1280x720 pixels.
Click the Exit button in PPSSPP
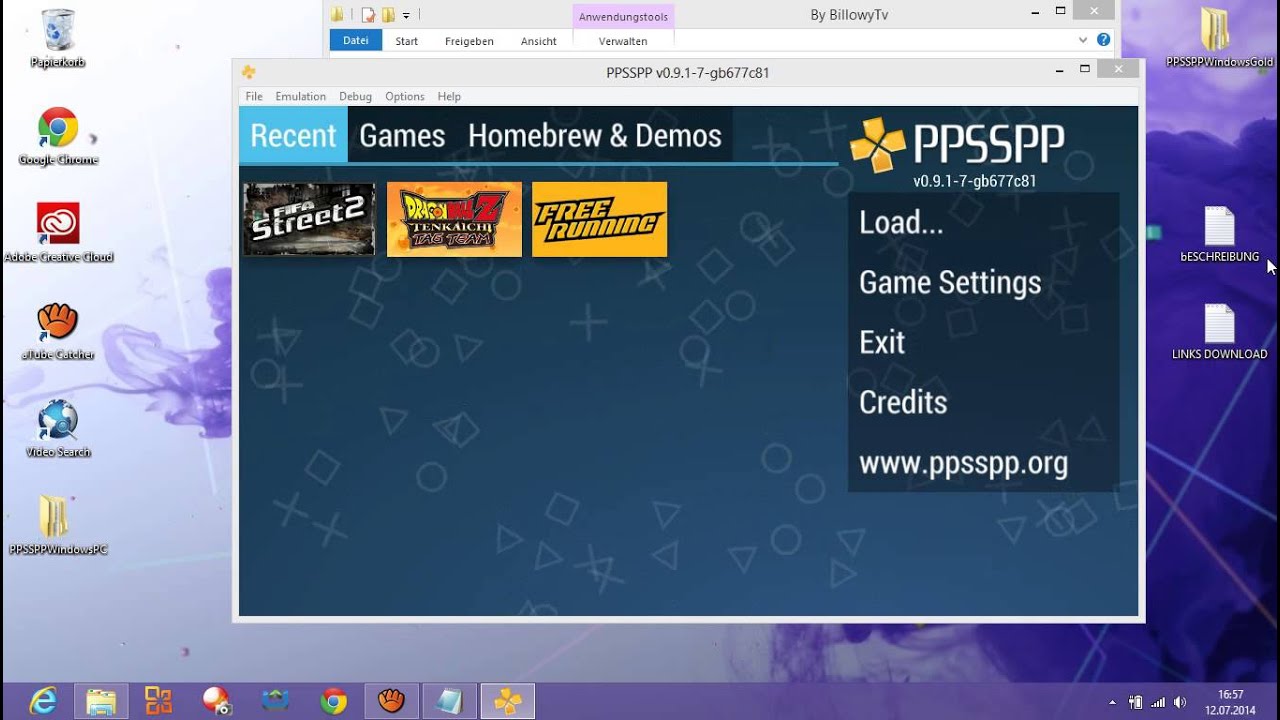pyautogui.click(x=983, y=342)
